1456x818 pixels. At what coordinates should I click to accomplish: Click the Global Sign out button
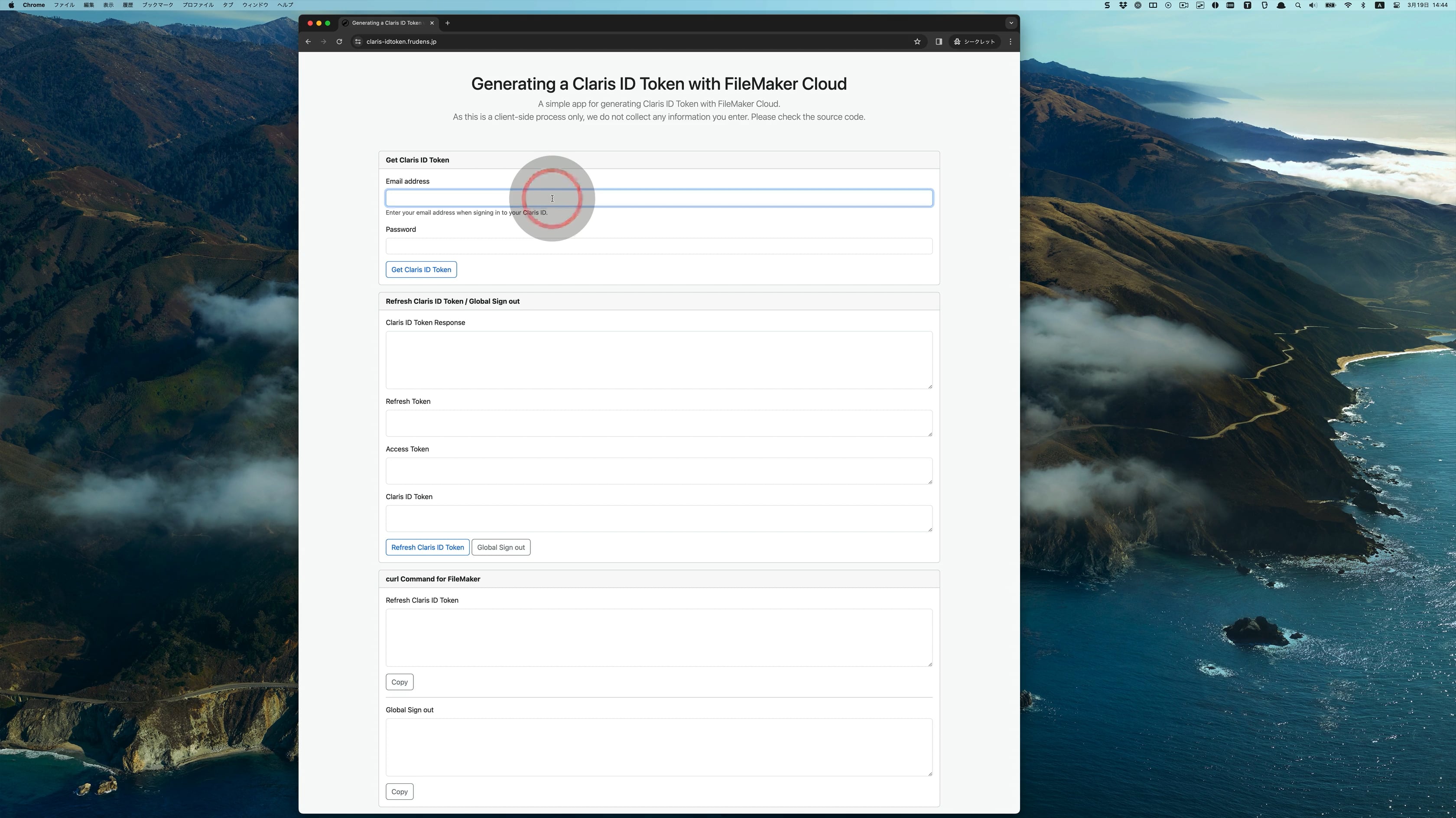(500, 547)
